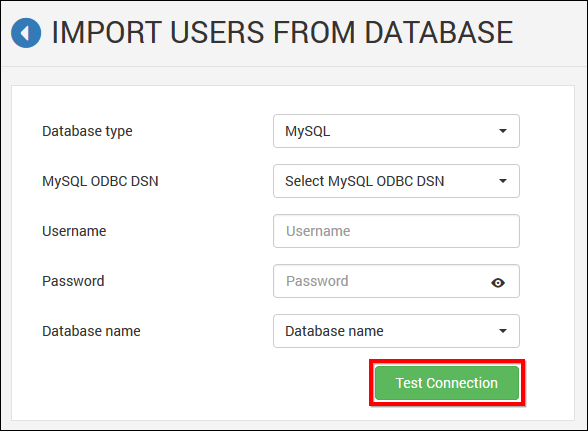The width and height of the screenshot is (588, 431).
Task: Click the Database type label text
Action: click(x=87, y=131)
